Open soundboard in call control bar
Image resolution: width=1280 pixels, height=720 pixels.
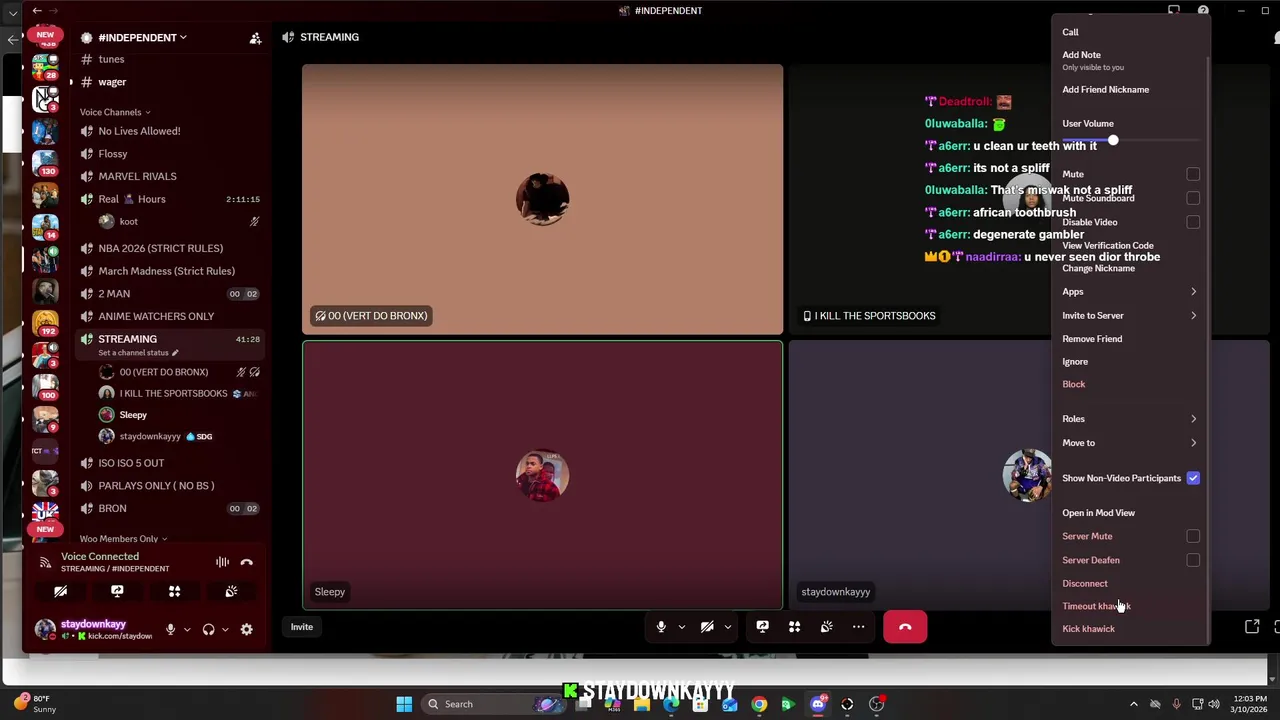(827, 627)
